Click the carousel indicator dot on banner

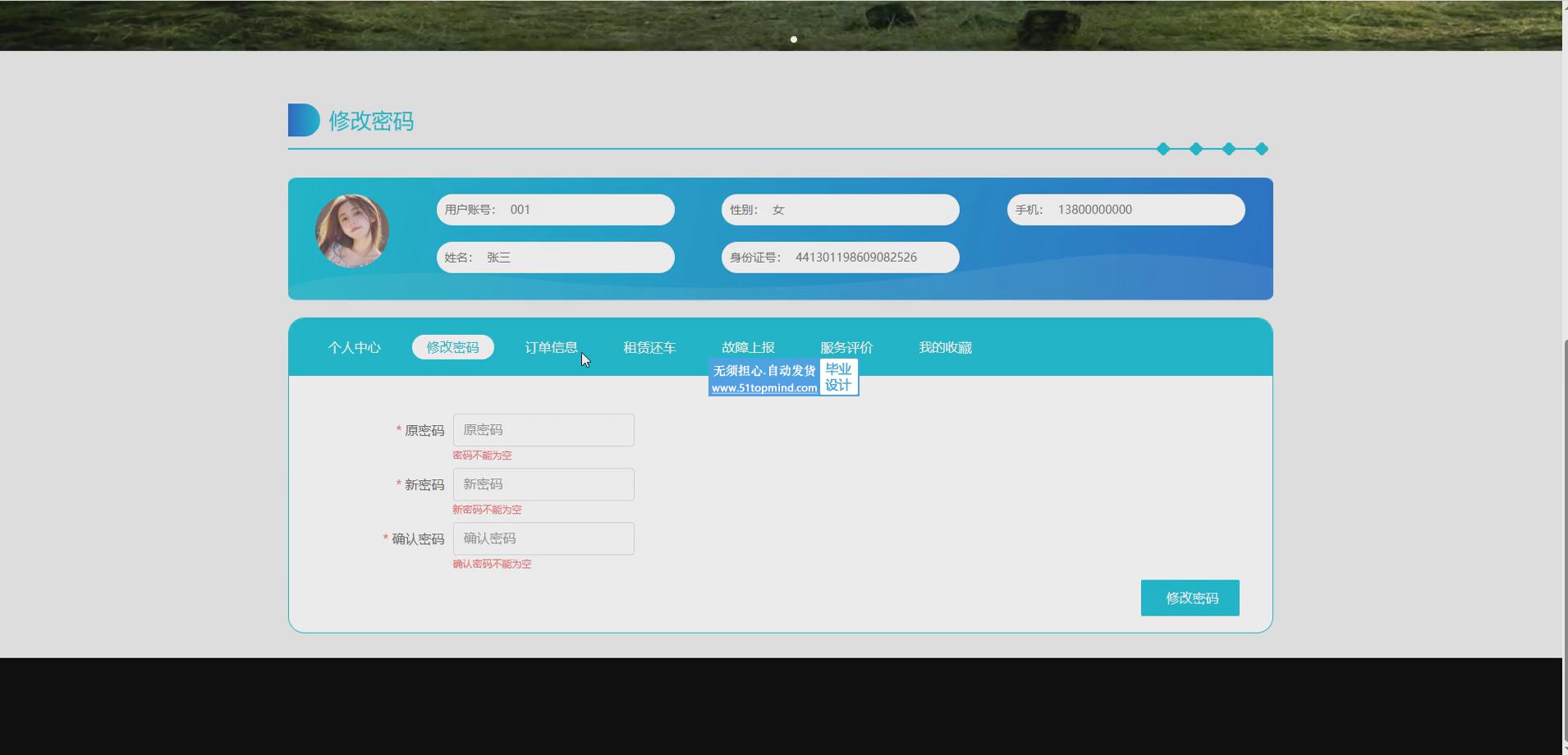click(794, 39)
